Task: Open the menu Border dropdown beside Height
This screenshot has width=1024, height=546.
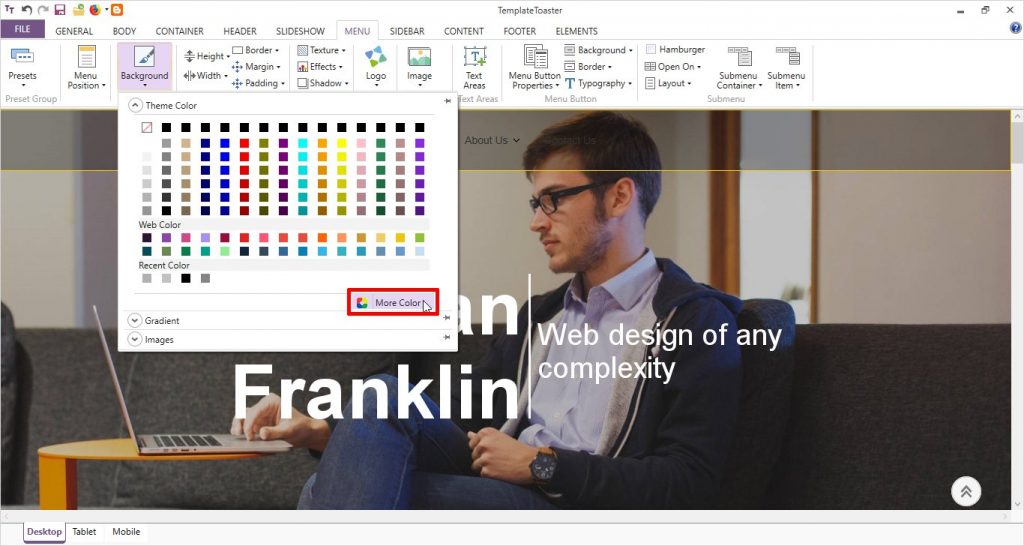Action: [256, 50]
